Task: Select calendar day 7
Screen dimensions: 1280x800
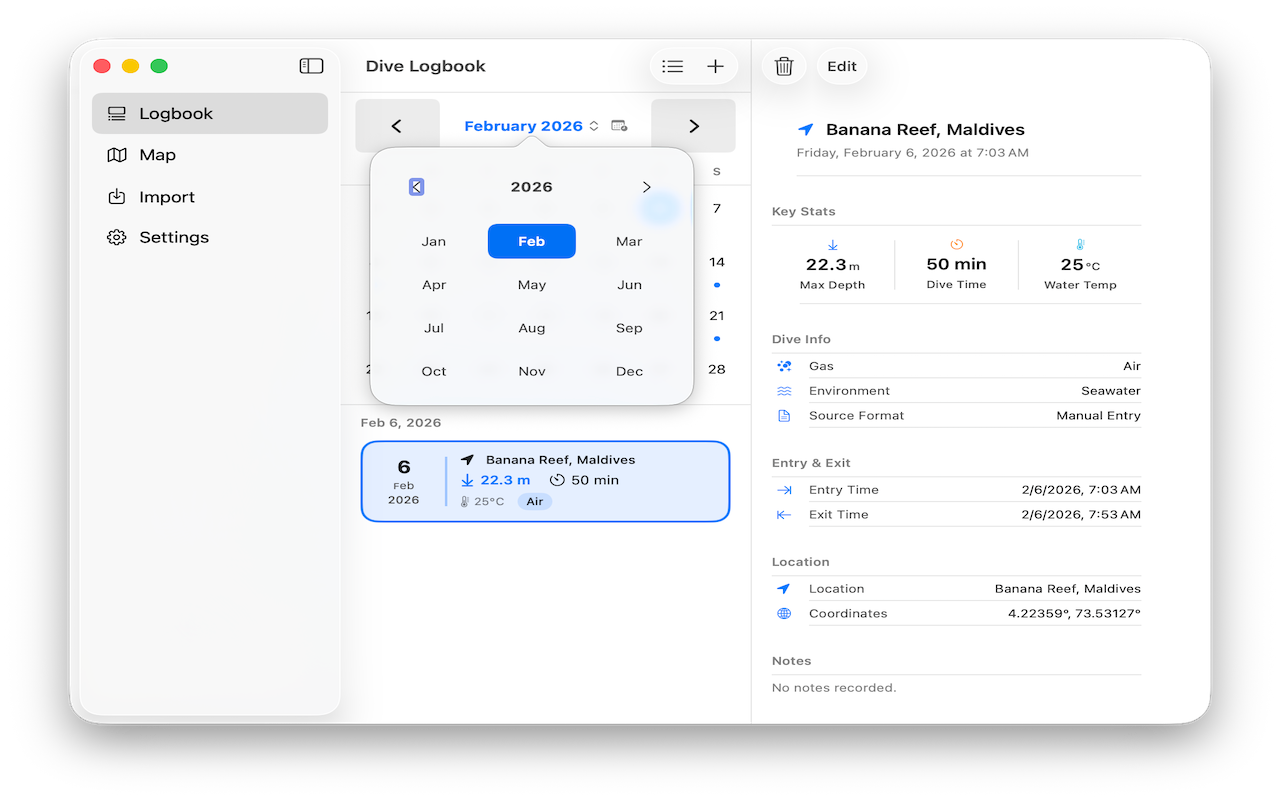Action: tap(716, 209)
